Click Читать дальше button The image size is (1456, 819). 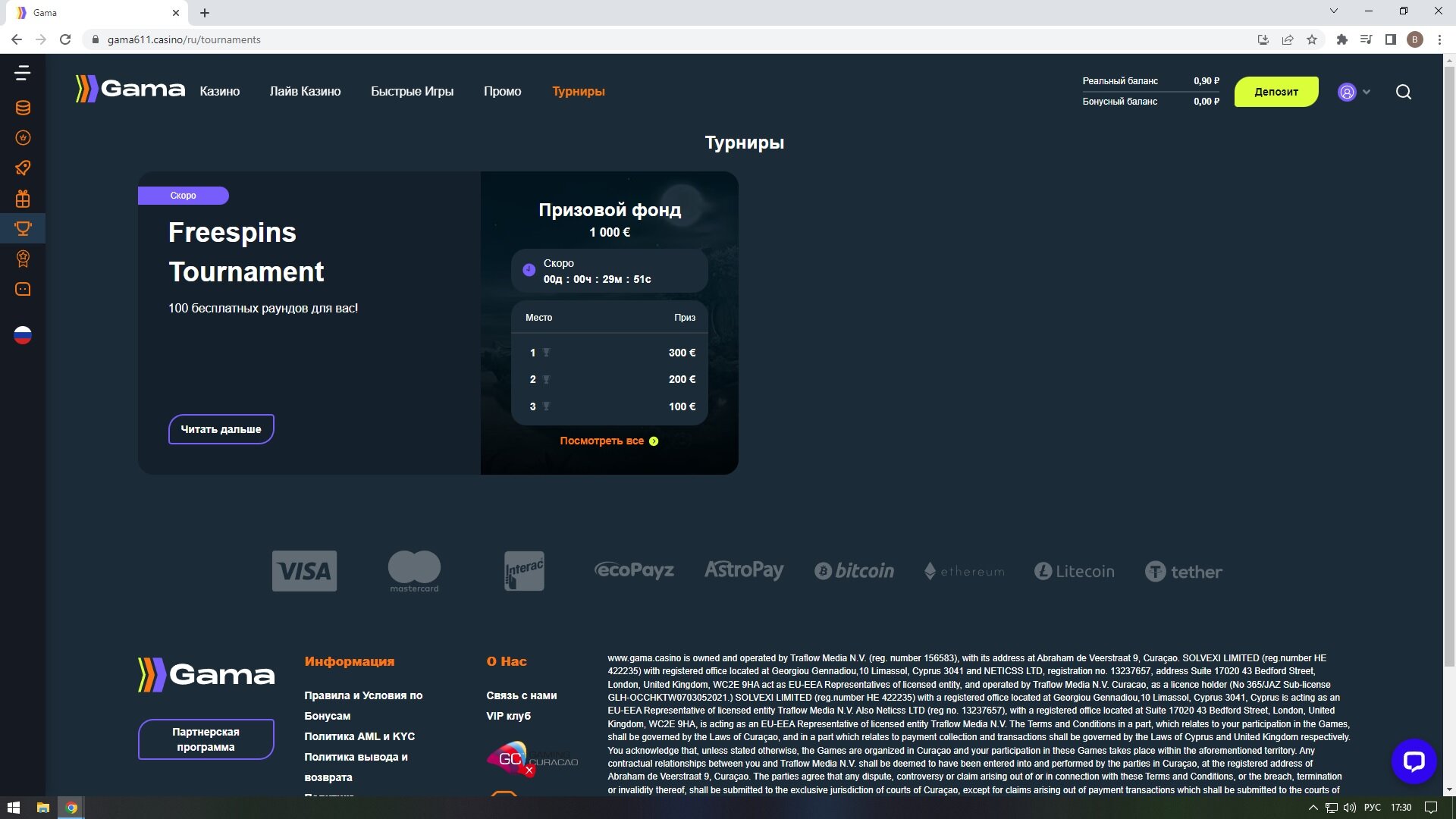tap(221, 429)
